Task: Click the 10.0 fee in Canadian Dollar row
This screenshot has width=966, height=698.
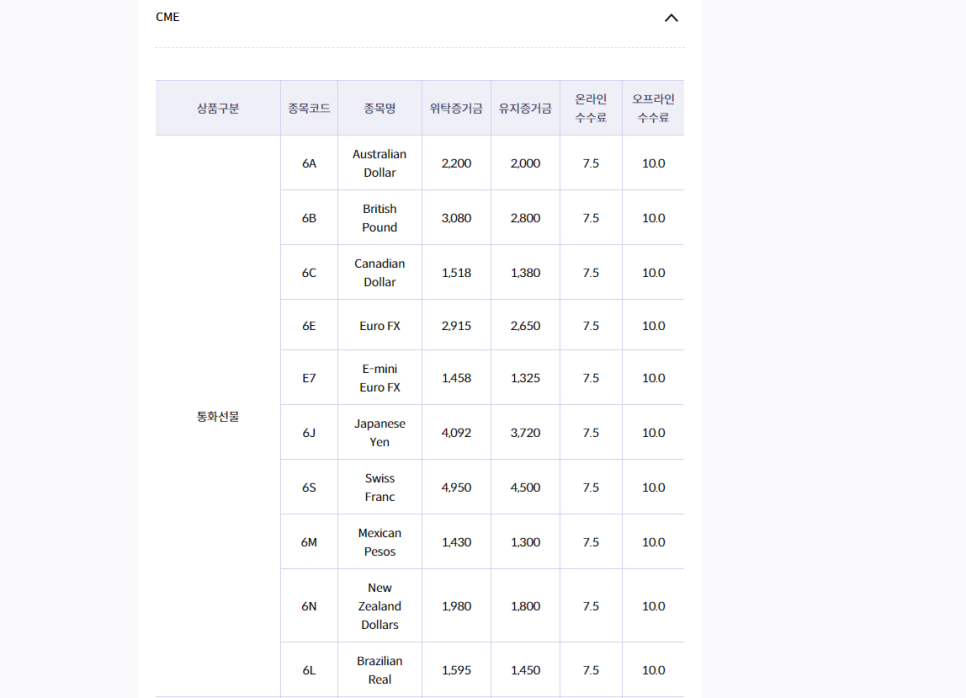Action: tap(654, 273)
